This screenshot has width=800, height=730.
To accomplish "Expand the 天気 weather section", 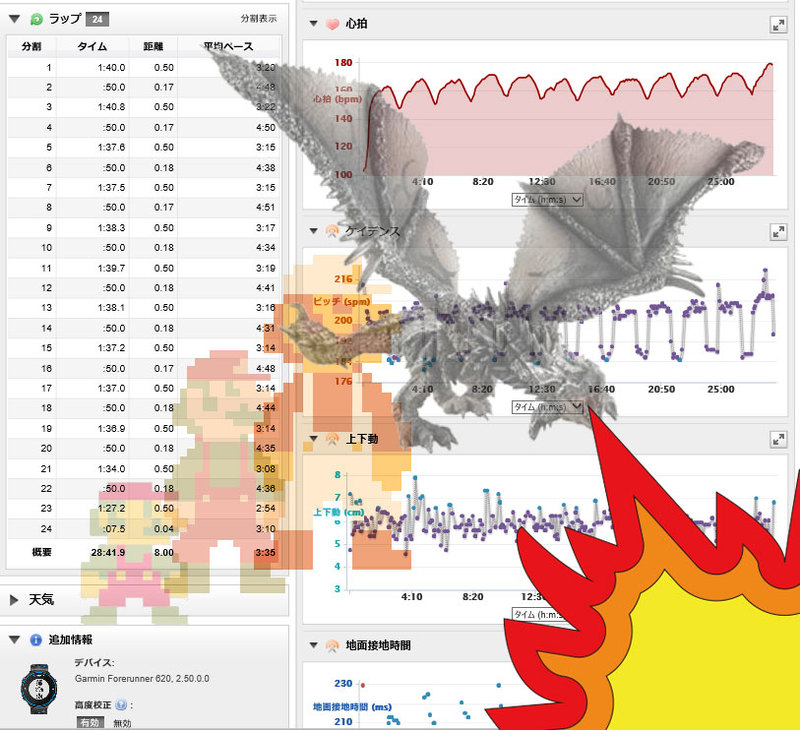I will click(x=15, y=600).
